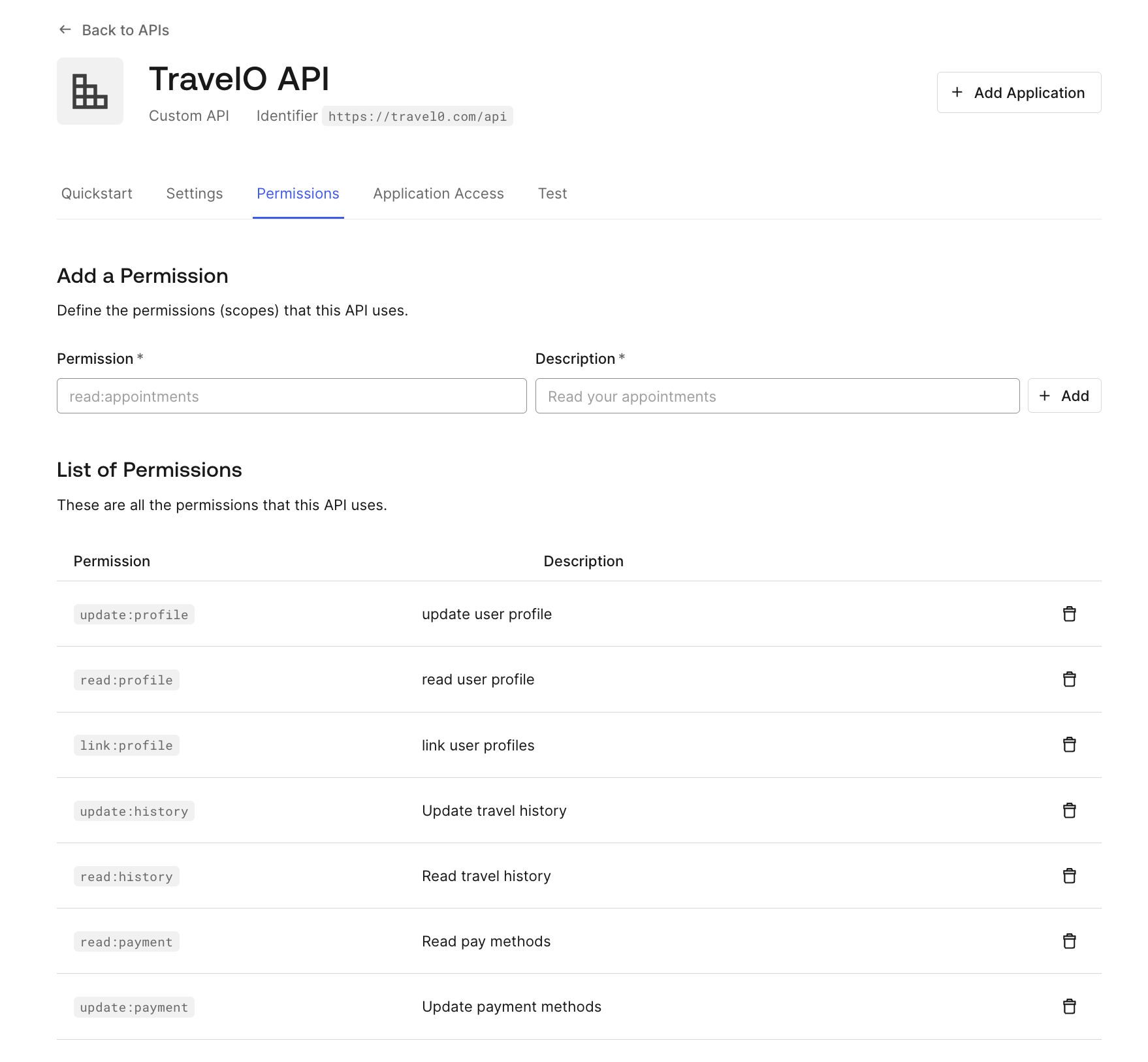1148x1062 pixels.
Task: Click the TravelO API title
Action: tap(239, 79)
